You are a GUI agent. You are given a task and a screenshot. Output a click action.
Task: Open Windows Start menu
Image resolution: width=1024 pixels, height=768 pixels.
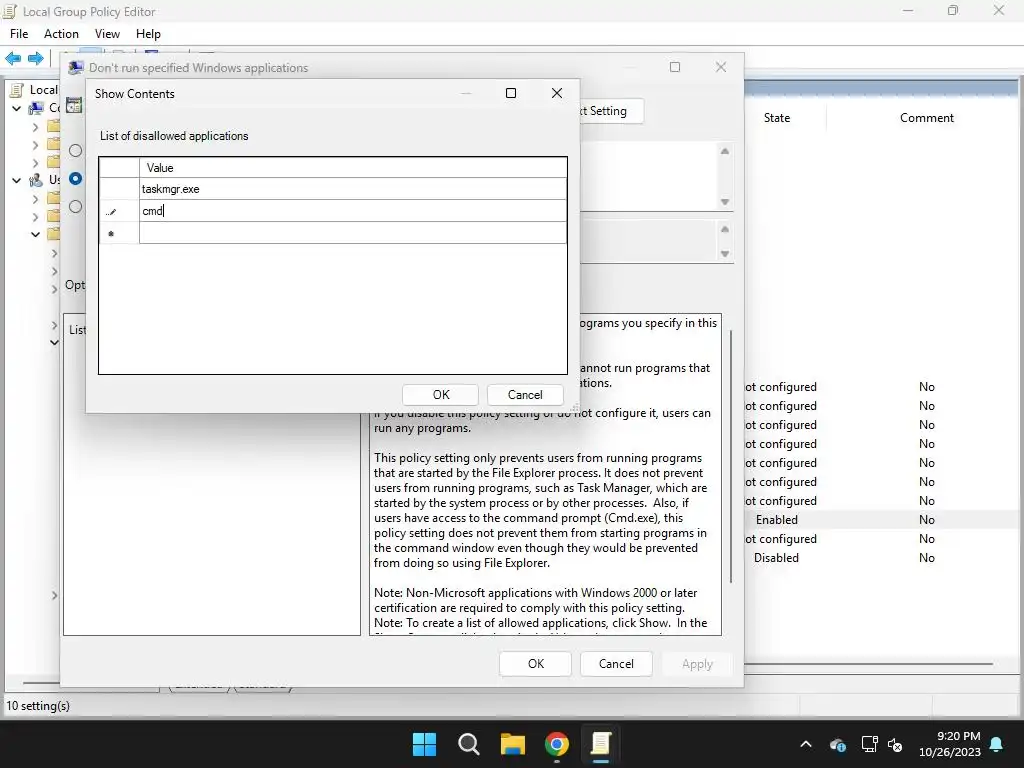(424, 744)
